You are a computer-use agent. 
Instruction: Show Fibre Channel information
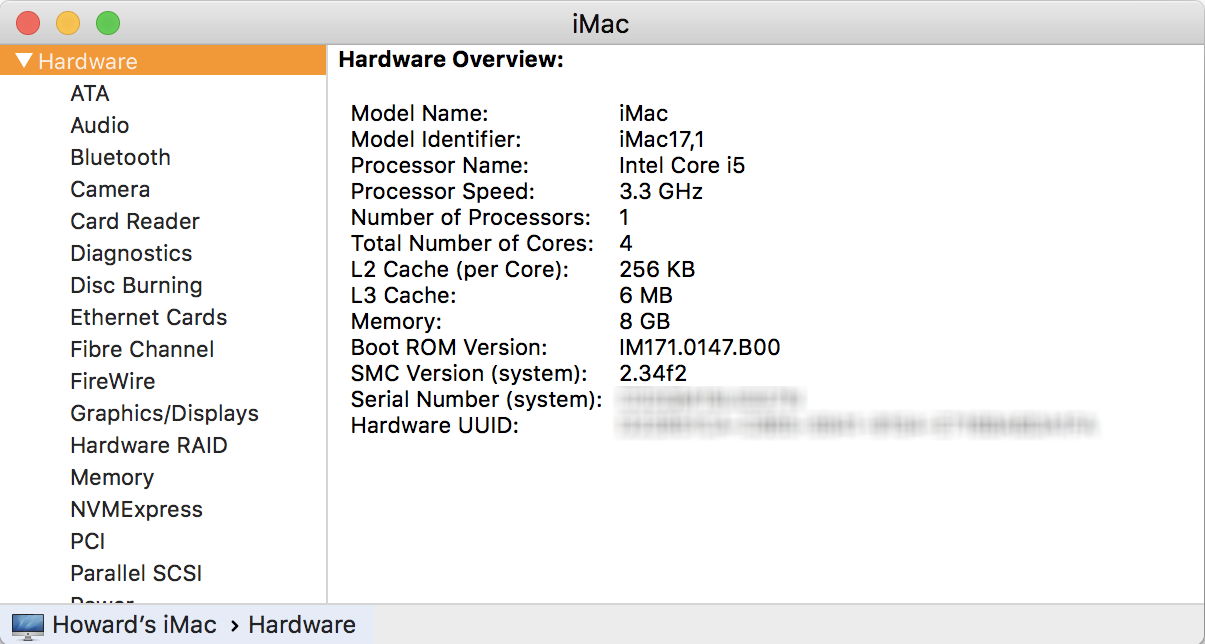tap(142, 349)
